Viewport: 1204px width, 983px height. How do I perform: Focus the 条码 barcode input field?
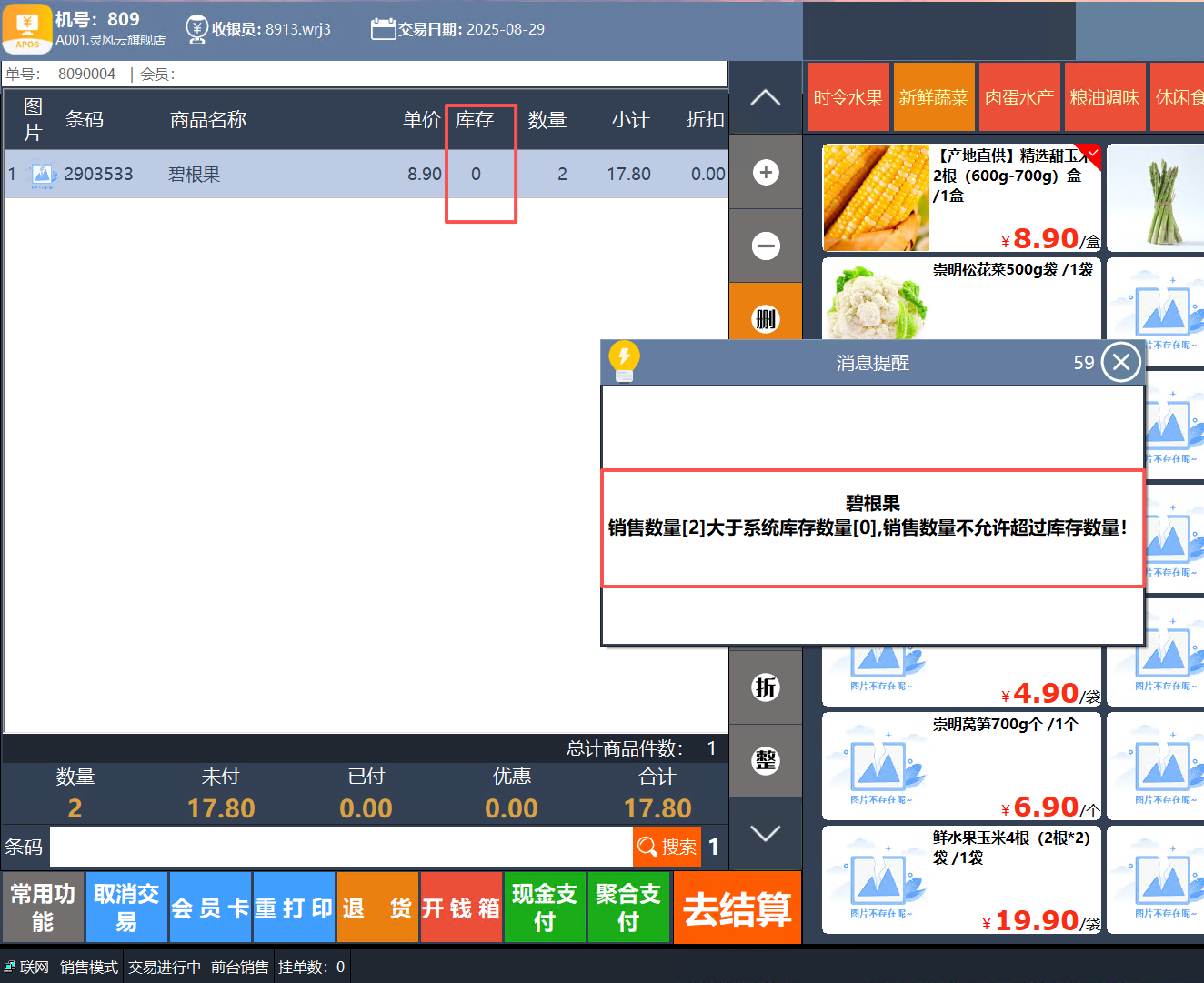(341, 847)
